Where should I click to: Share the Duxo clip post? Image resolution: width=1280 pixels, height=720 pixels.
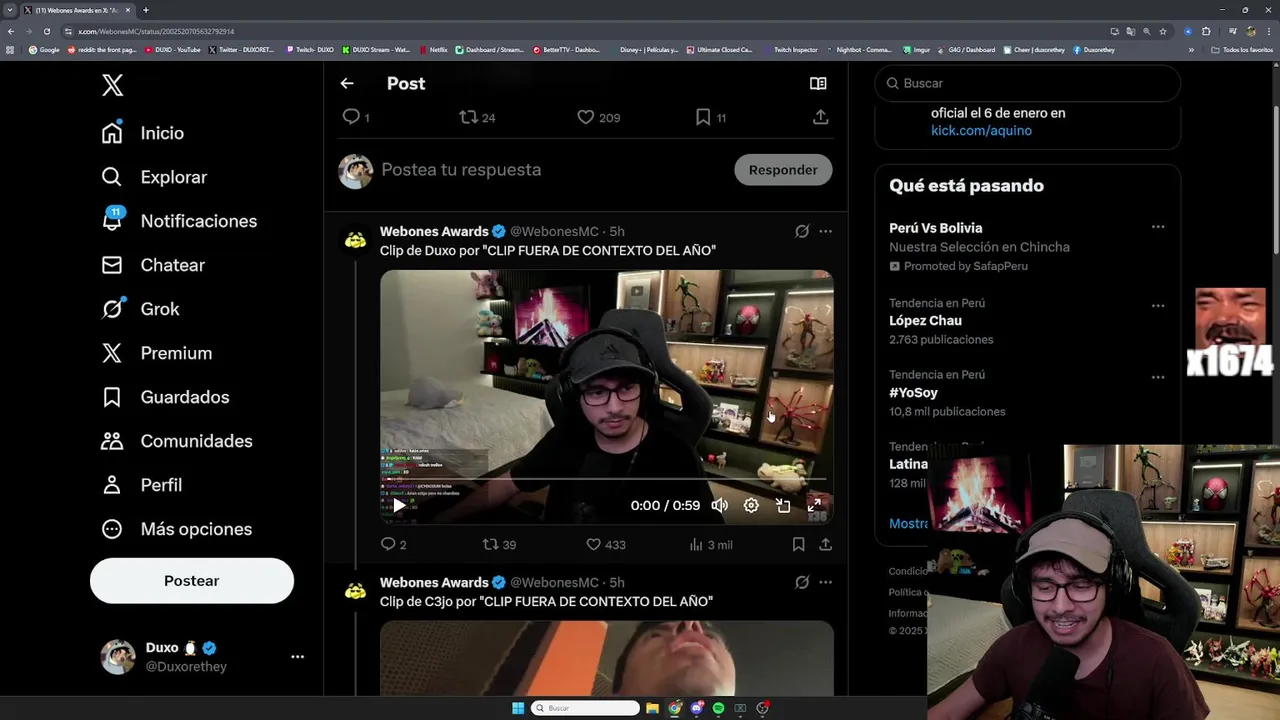click(825, 544)
